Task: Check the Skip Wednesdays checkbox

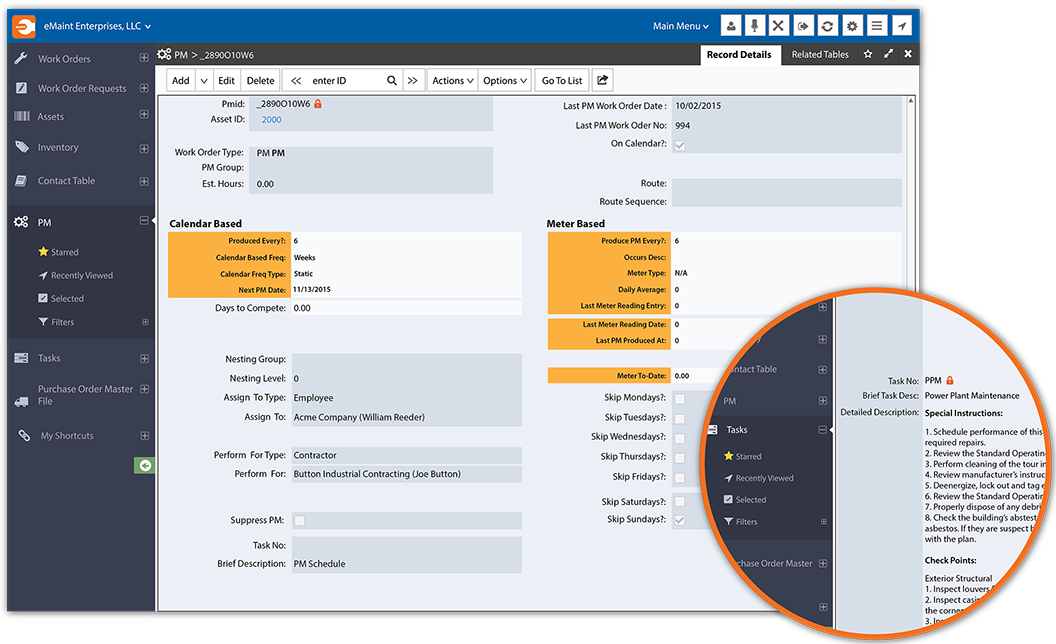Action: pyautogui.click(x=680, y=439)
